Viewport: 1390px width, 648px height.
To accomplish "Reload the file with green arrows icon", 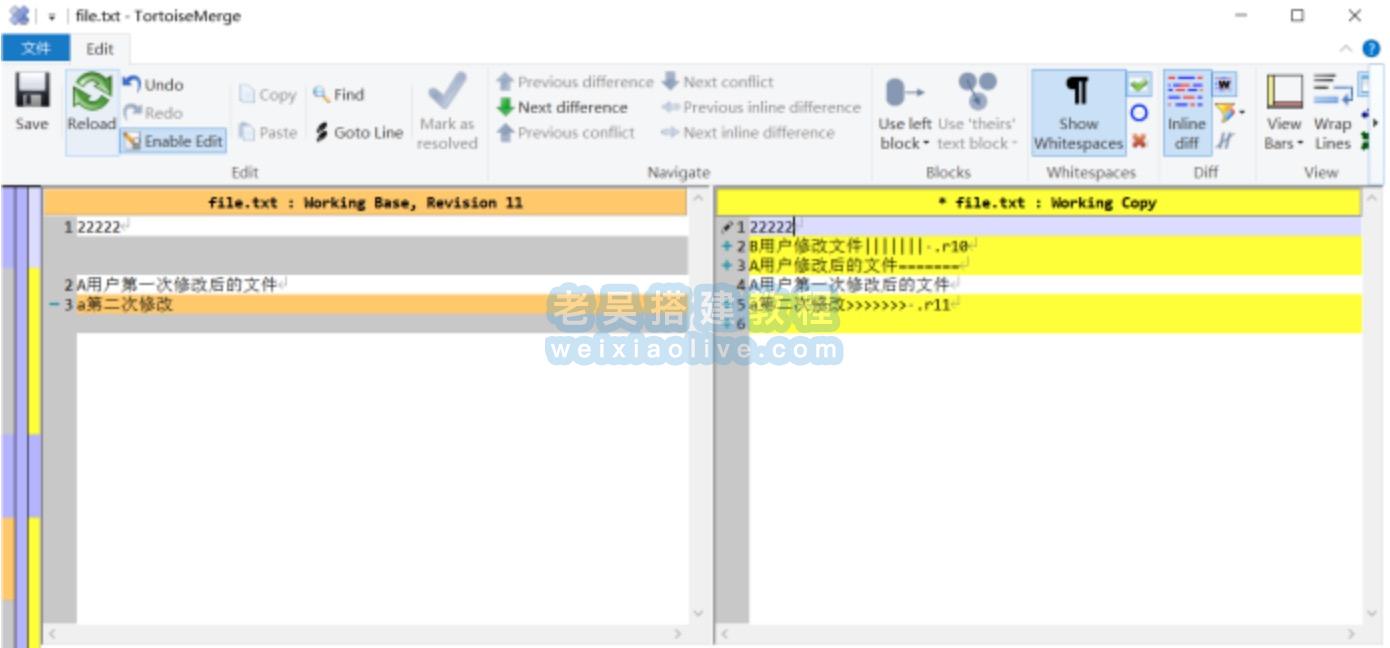I will [92, 103].
